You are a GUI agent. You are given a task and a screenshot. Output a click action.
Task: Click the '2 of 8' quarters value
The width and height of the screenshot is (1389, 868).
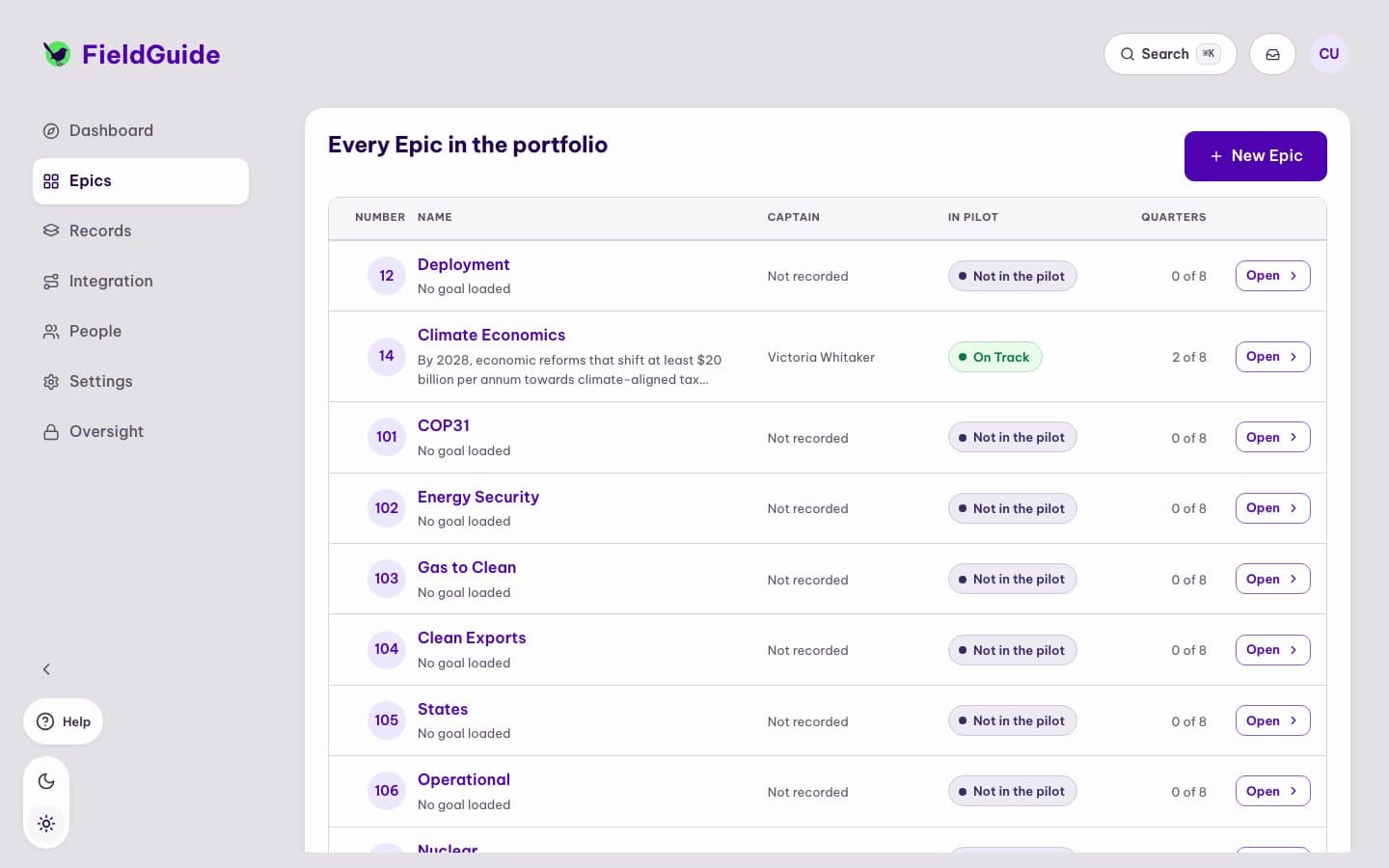tap(1188, 357)
